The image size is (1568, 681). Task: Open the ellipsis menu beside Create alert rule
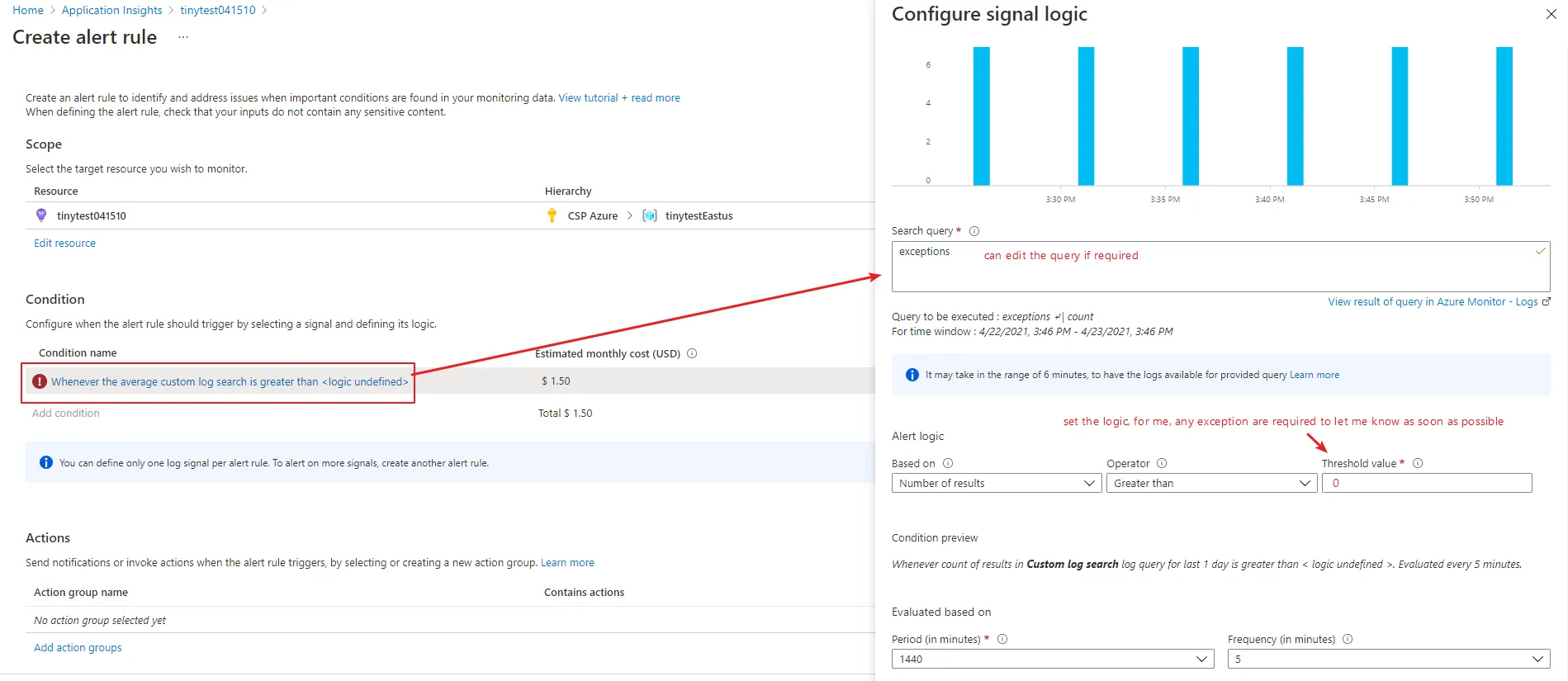pyautogui.click(x=183, y=37)
